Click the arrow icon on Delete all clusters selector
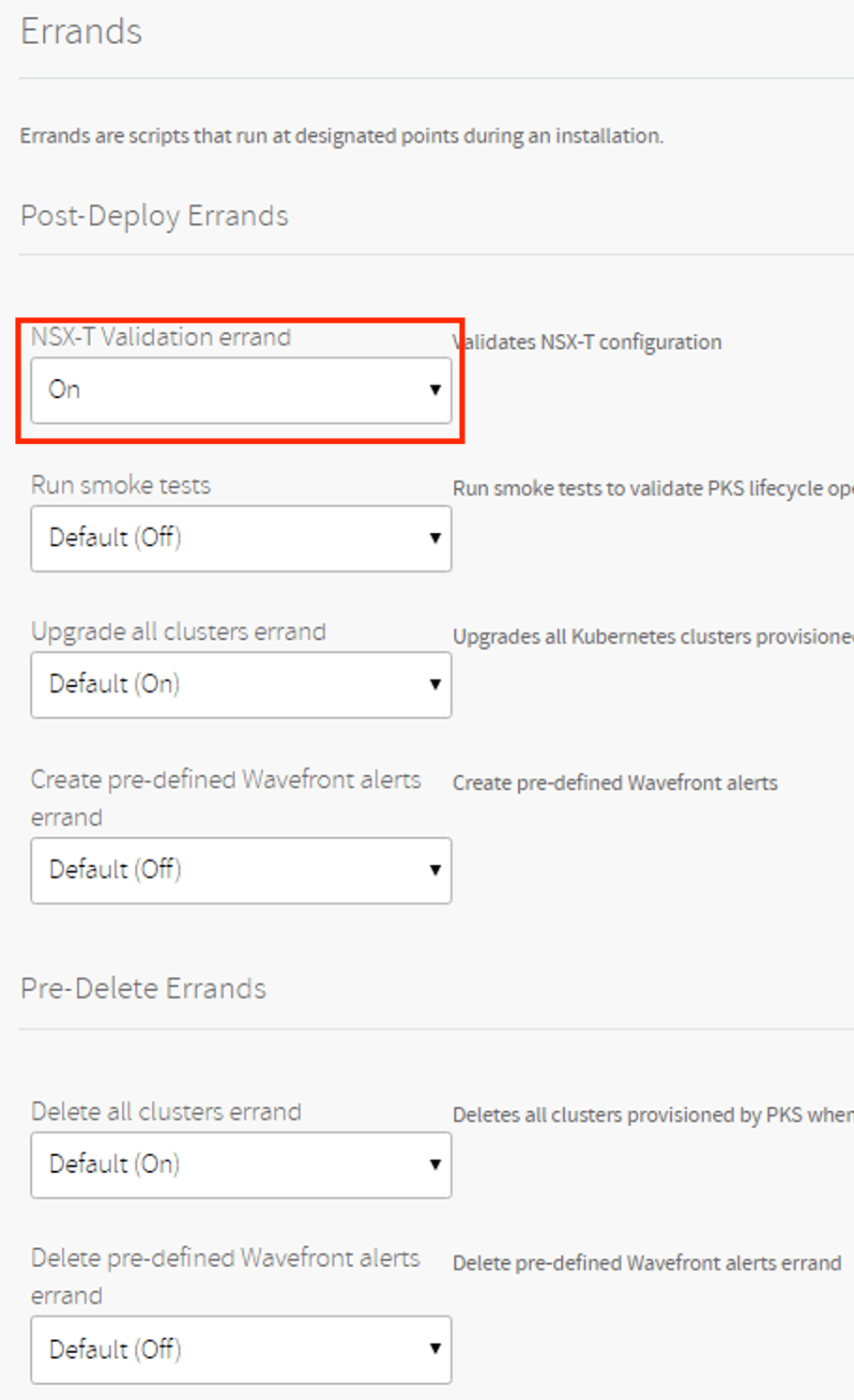Screen dimensions: 854x1400 (435, 1164)
